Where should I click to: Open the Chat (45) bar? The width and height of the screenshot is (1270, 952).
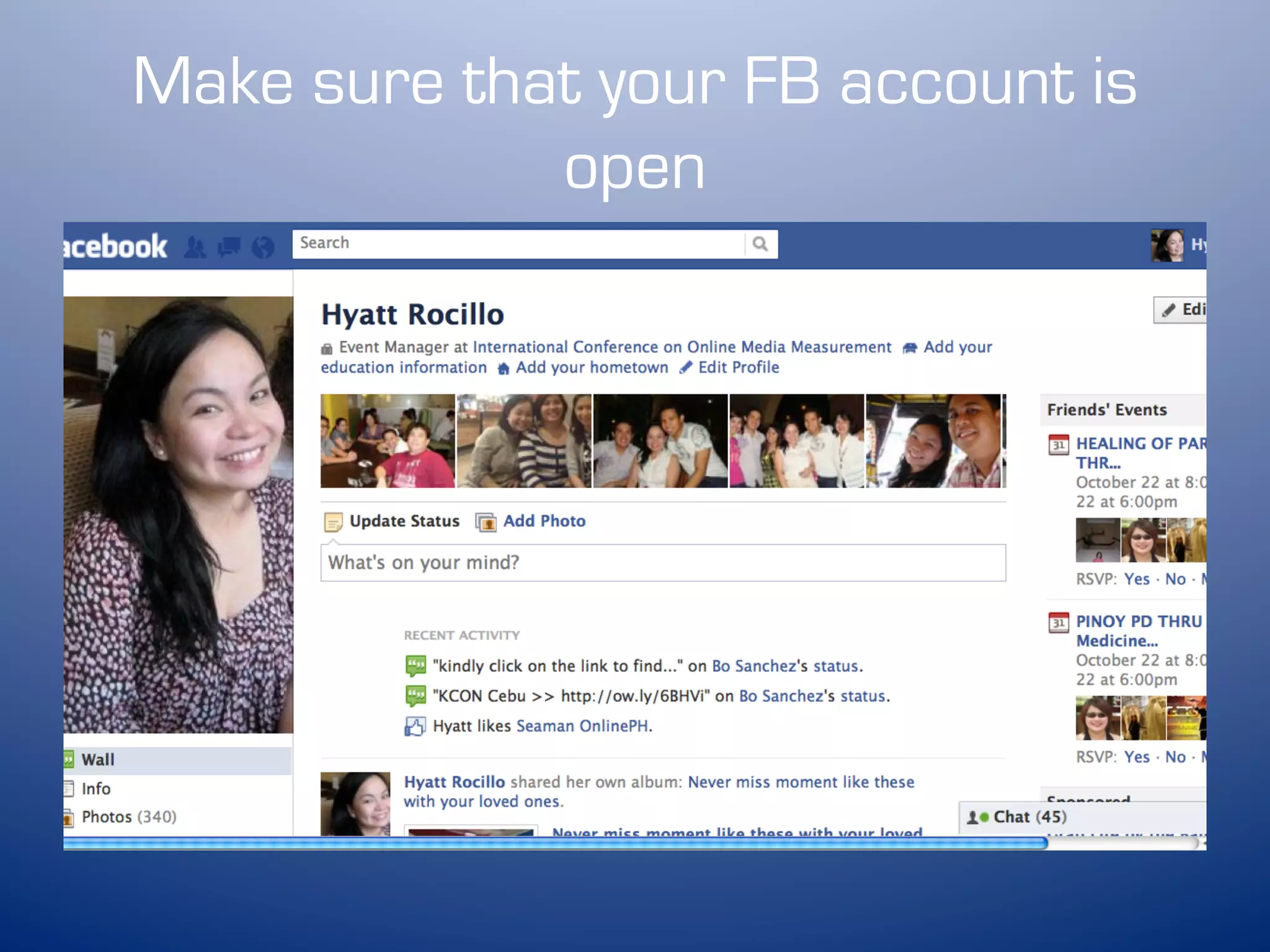1083,818
